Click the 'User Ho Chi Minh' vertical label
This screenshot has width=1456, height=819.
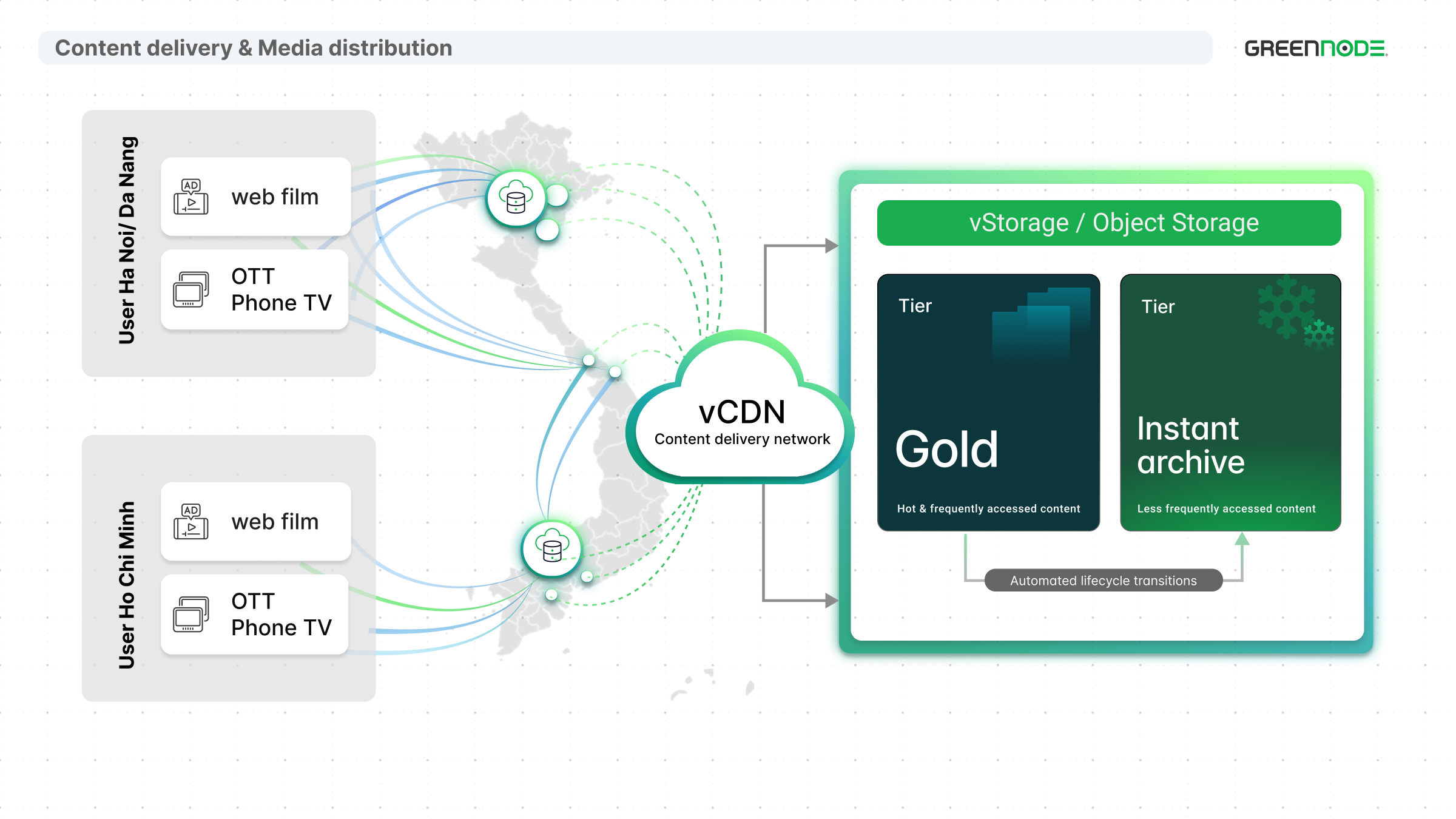[x=127, y=585]
